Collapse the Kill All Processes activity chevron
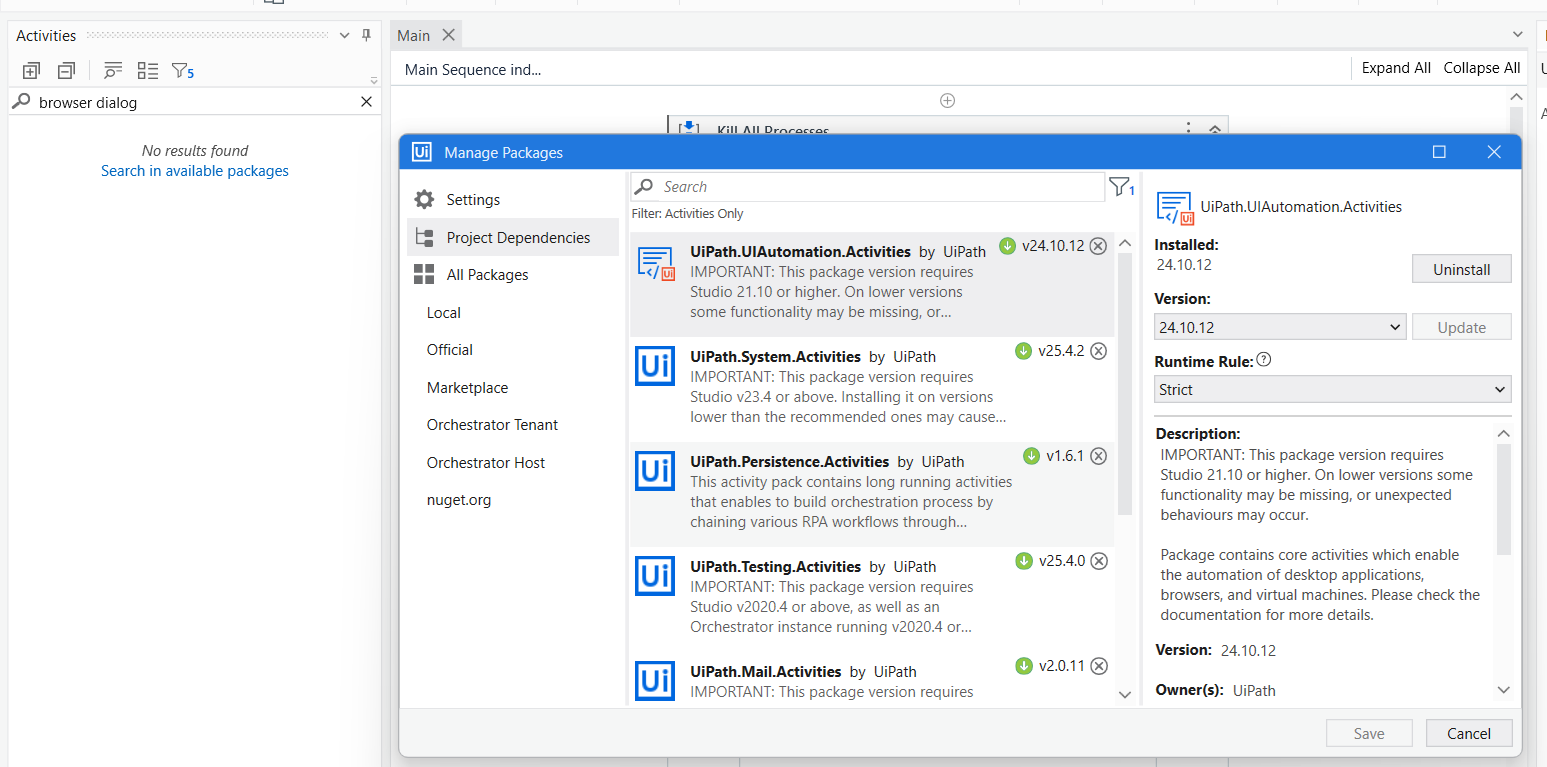Viewport: 1547px width, 767px height. point(1215,129)
